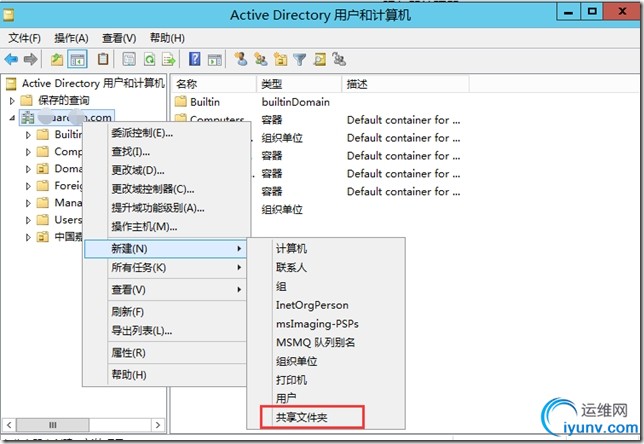Viewport: 644px width, 444px height.
Task: Open the 操作(A) menu
Action: 71,38
